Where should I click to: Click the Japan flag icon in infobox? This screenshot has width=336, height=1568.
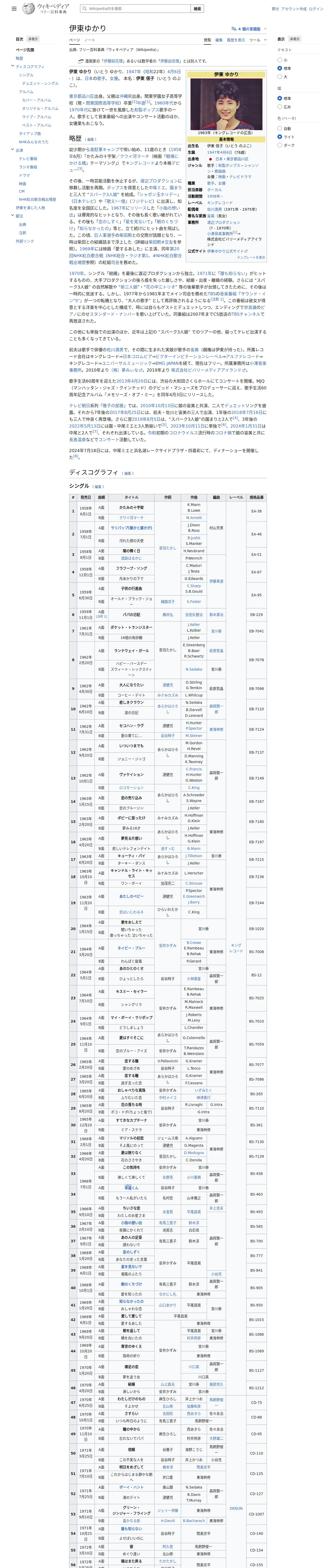(210, 159)
